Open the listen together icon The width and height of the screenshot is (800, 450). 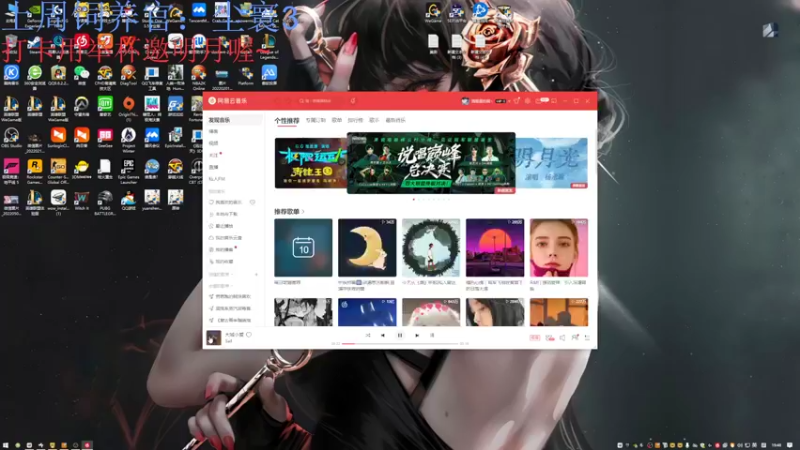[575, 338]
